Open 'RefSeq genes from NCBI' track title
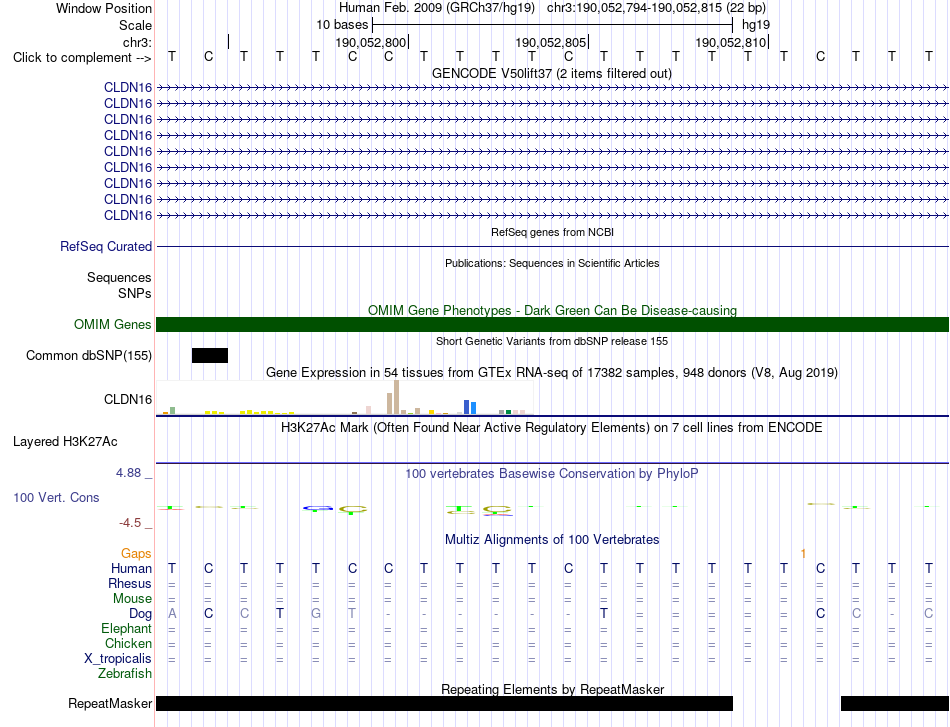The image size is (950, 727). point(552,232)
